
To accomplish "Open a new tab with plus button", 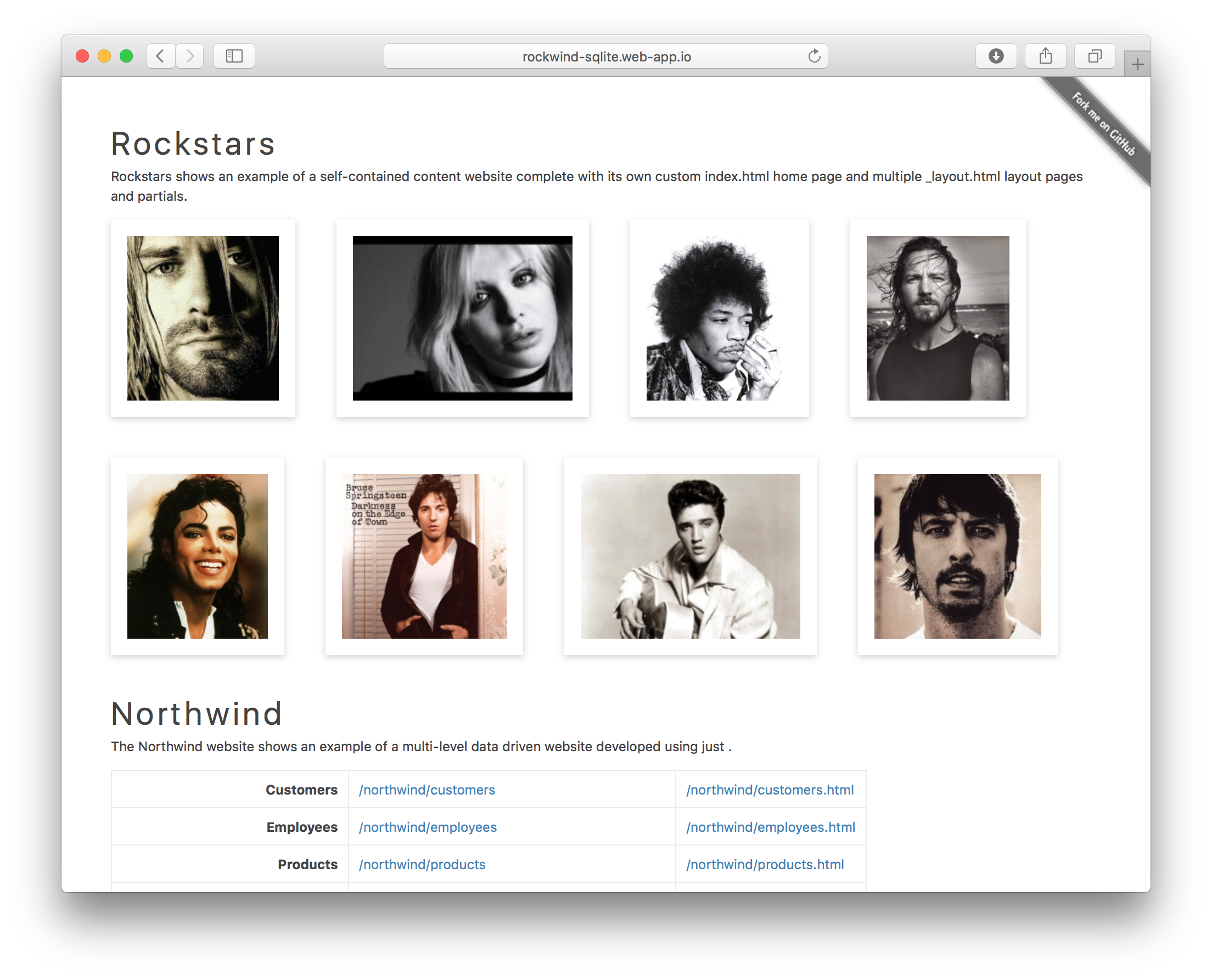I will (1137, 64).
